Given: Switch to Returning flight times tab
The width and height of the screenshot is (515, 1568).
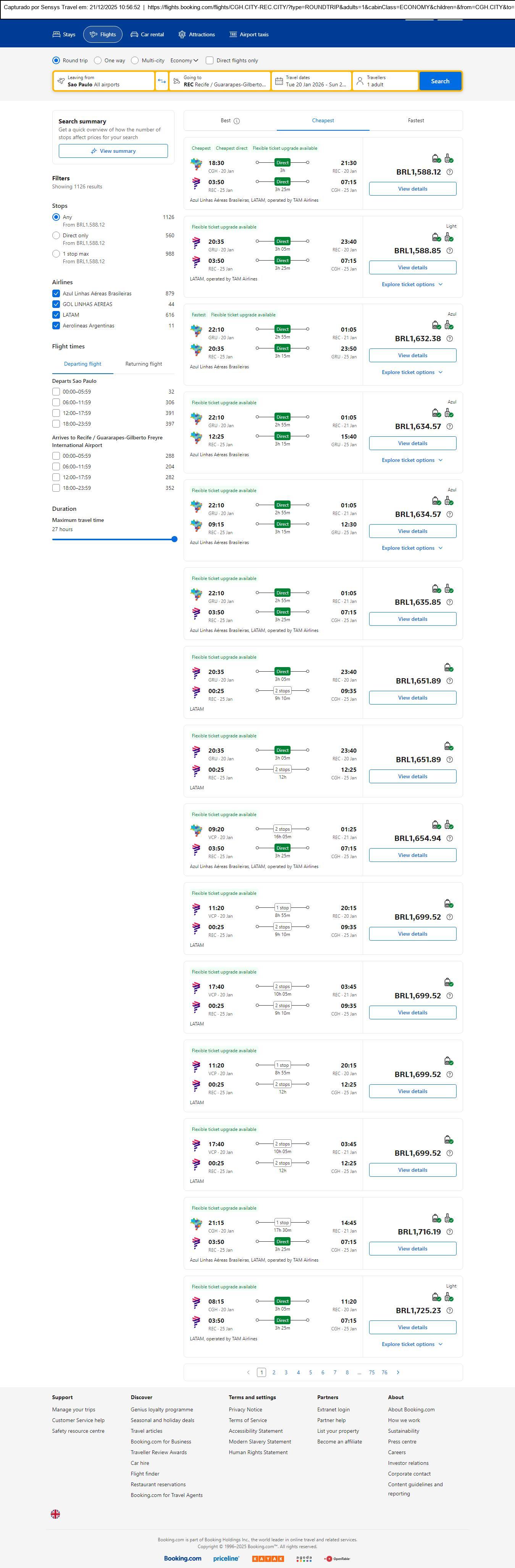Looking at the screenshot, I should point(144,364).
